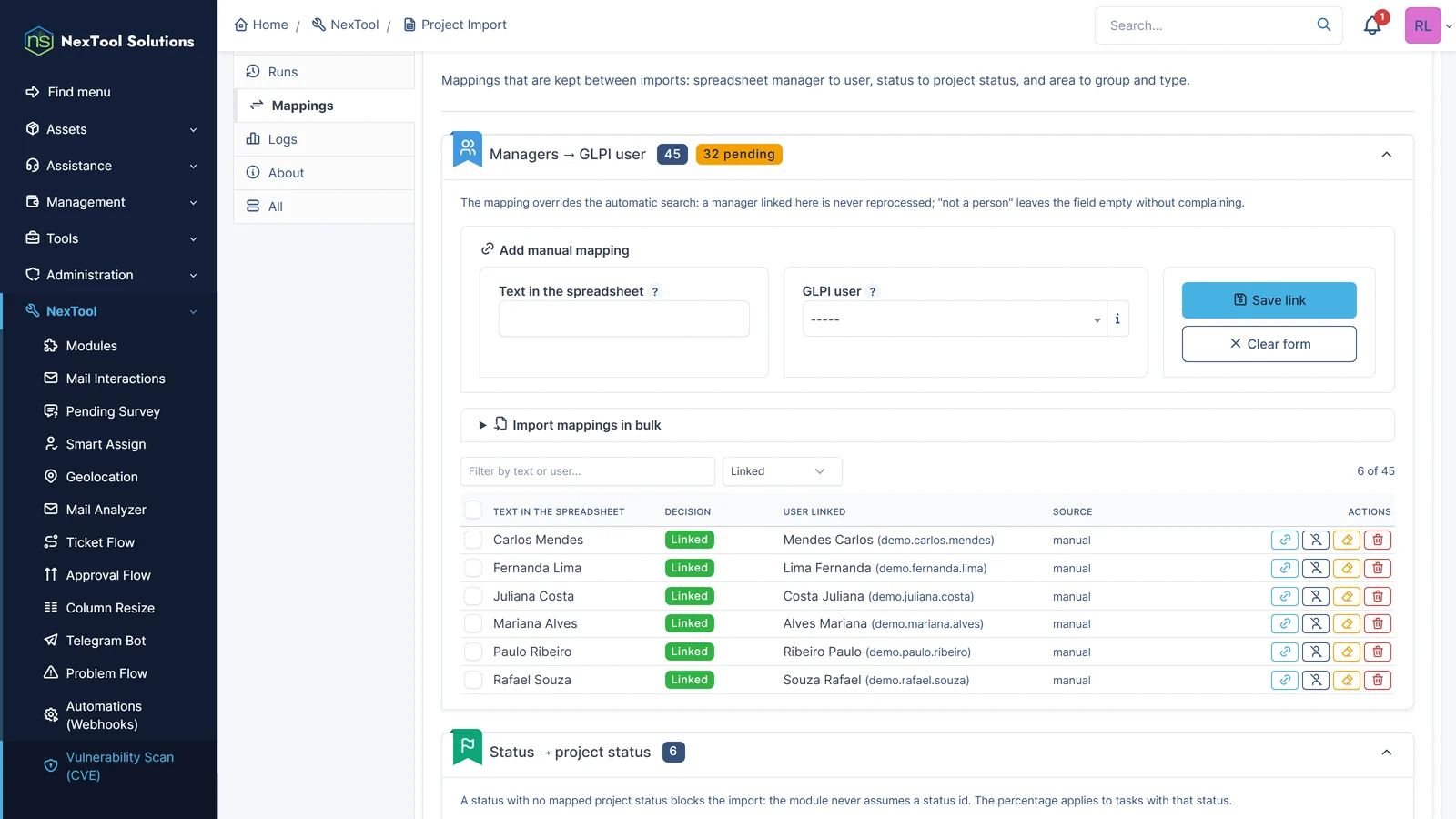Open the All tab

pyautogui.click(x=325, y=207)
